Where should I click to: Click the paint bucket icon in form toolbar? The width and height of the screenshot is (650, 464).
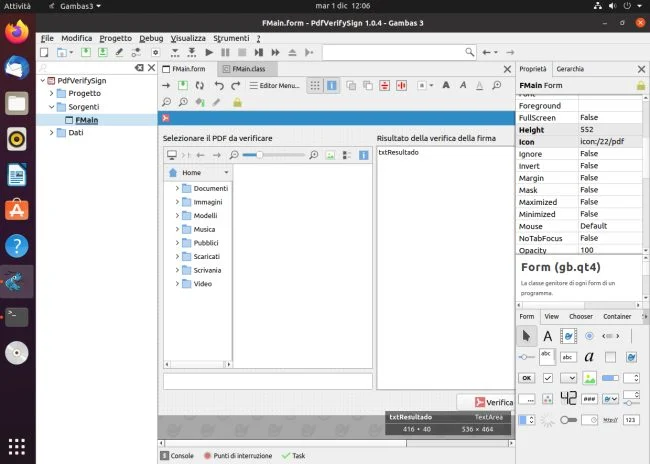[x=200, y=102]
